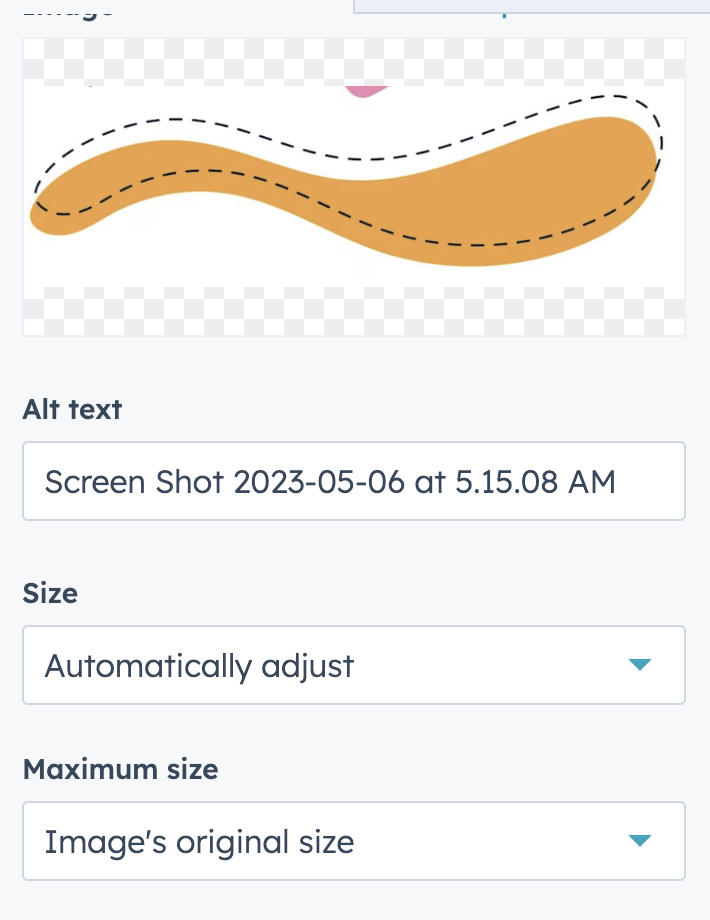The height and width of the screenshot is (920, 710).
Task: Click the "Size" field label
Action: (50, 593)
